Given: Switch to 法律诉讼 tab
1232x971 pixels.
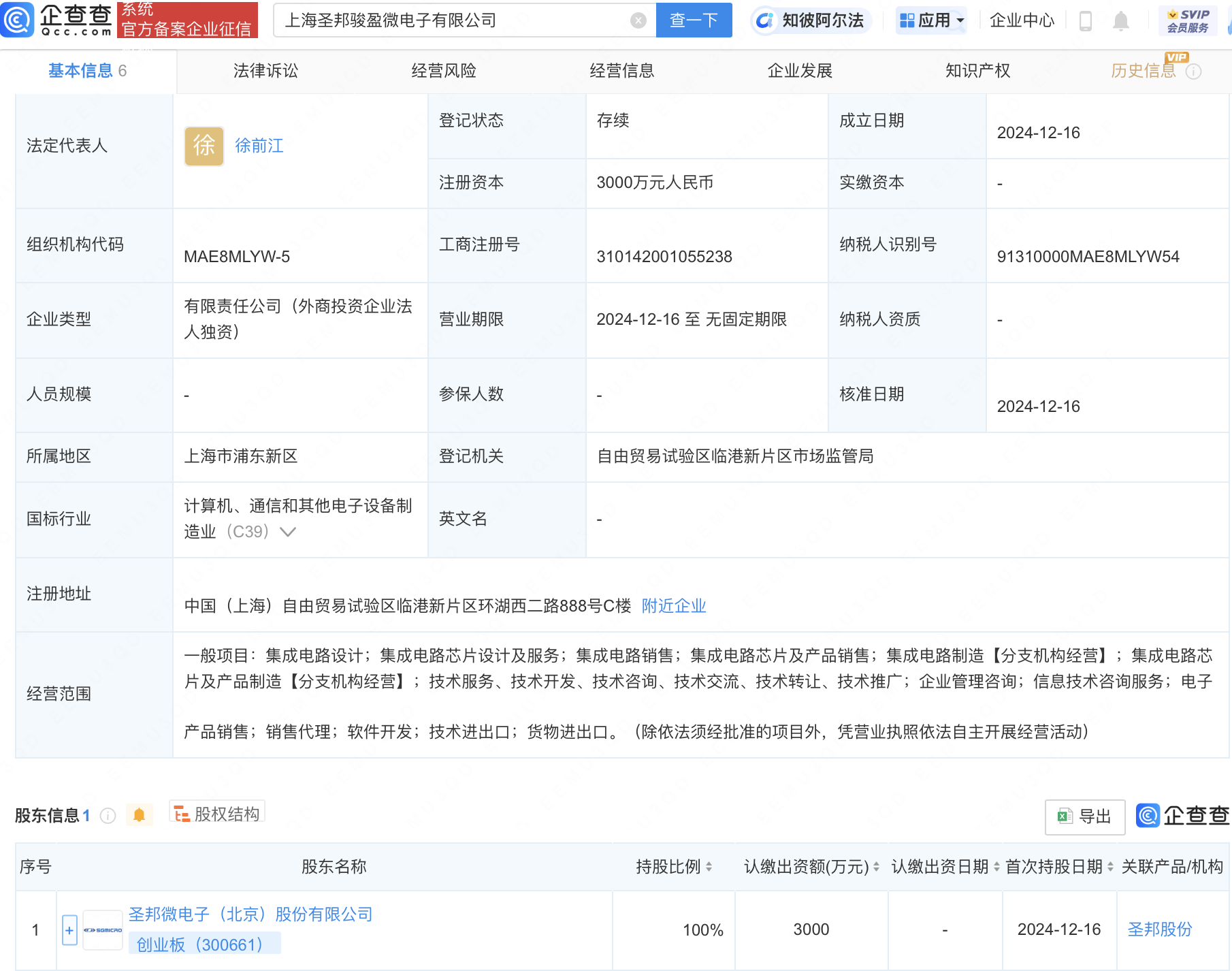Looking at the screenshot, I should pos(265,71).
